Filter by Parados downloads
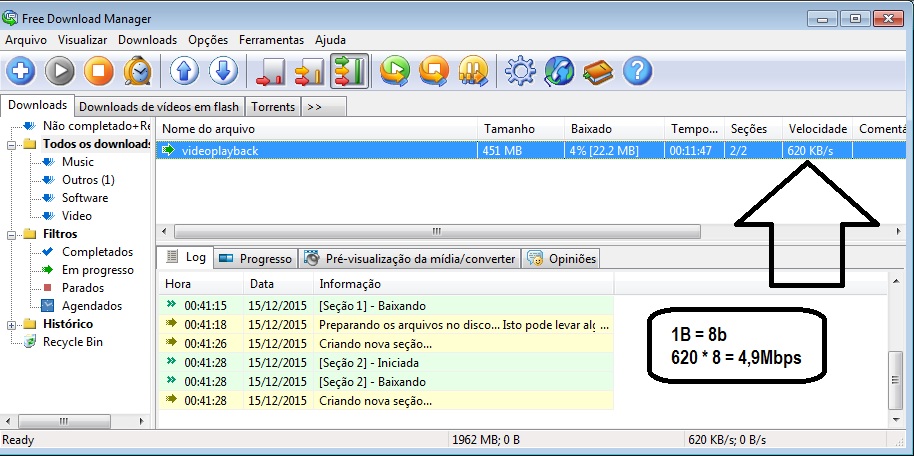Viewport: 914px width, 456px height. pyautogui.click(x=83, y=288)
